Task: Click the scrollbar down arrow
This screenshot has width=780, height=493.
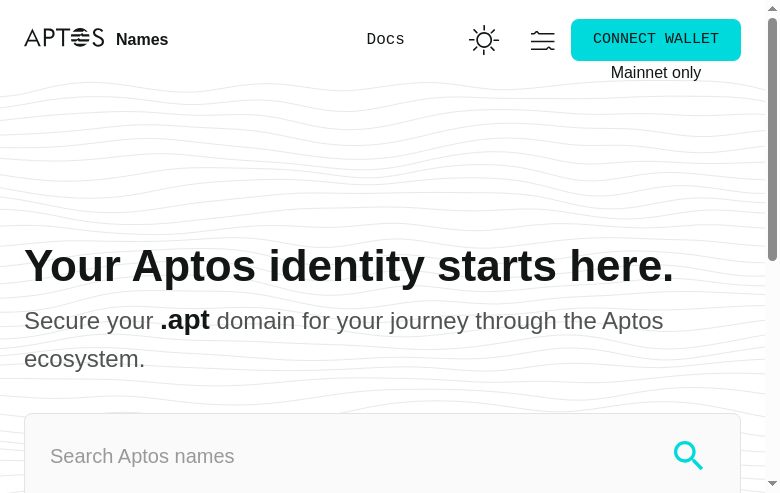Action: click(772, 484)
